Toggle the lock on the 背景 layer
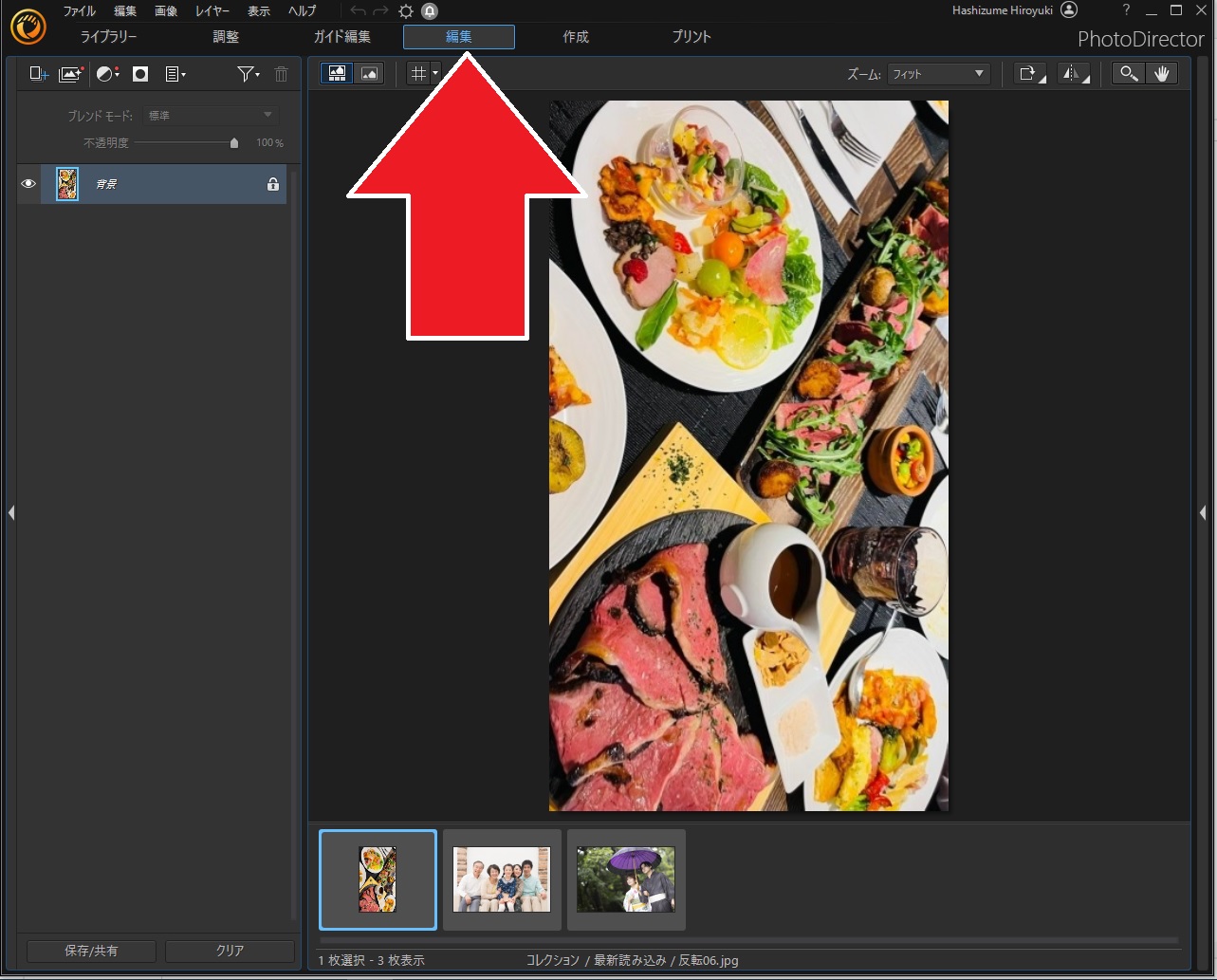 pos(273,184)
